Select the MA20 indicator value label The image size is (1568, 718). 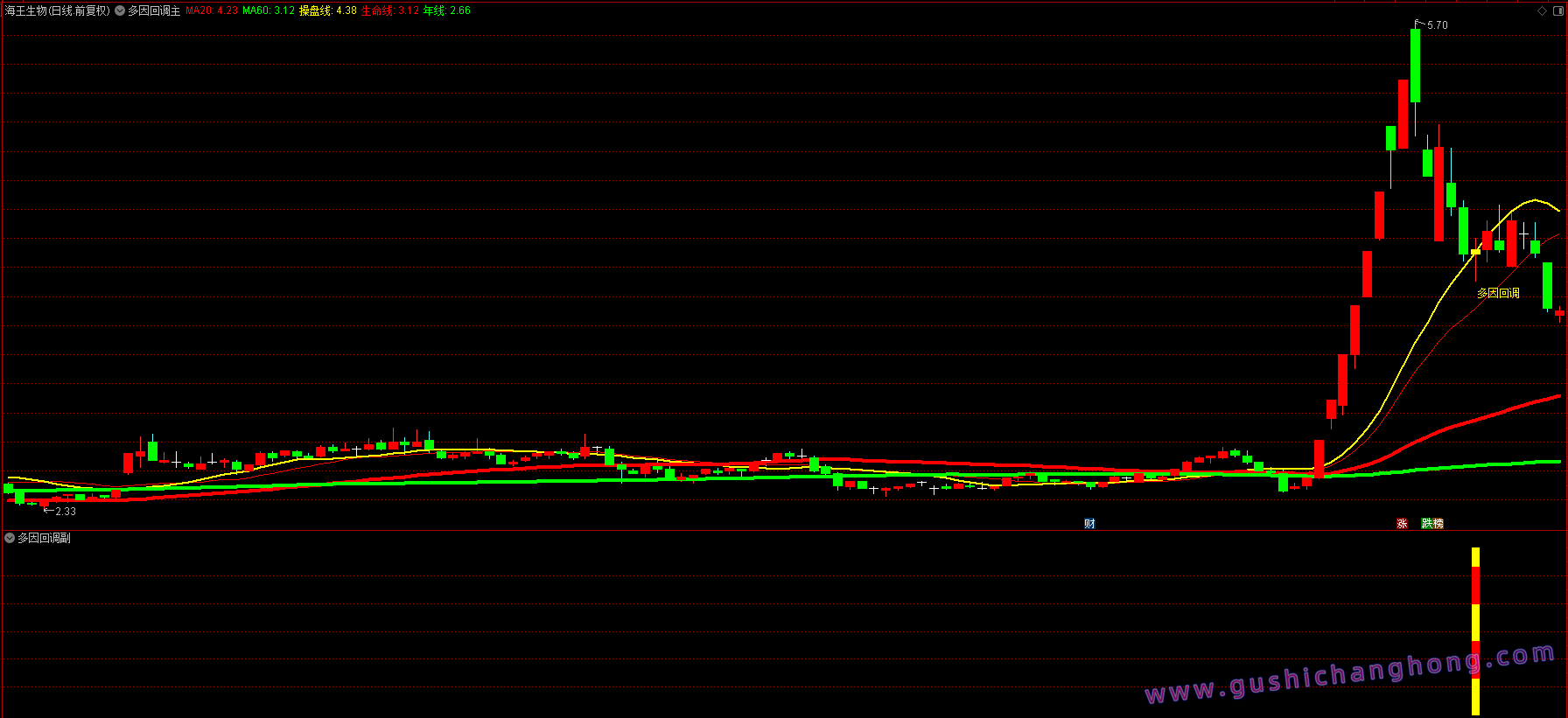coord(212,10)
